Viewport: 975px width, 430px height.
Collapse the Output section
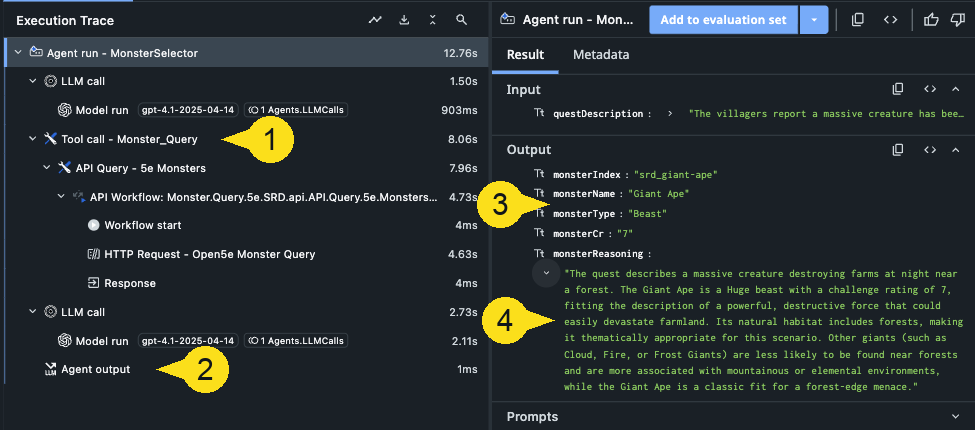956,150
